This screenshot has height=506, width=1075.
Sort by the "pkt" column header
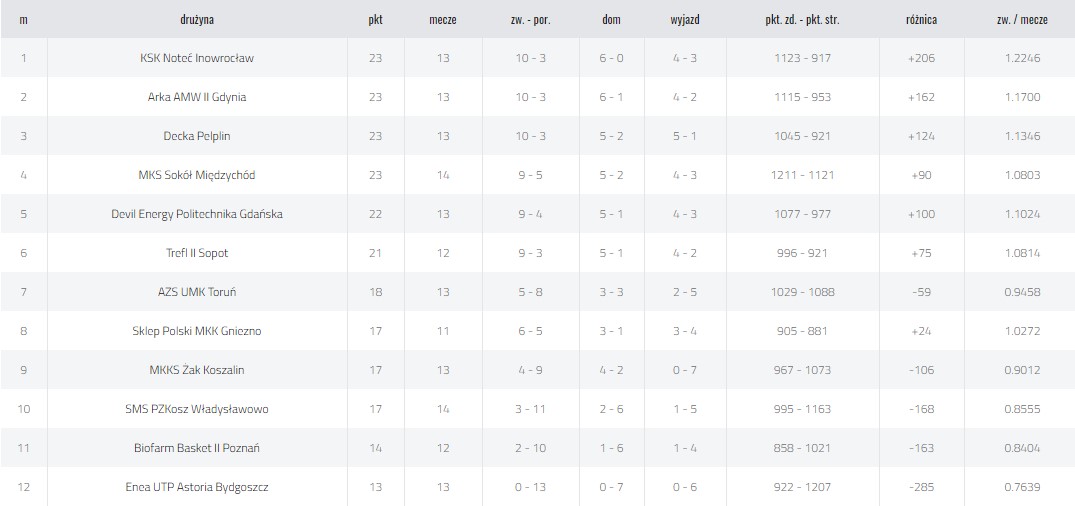376,19
